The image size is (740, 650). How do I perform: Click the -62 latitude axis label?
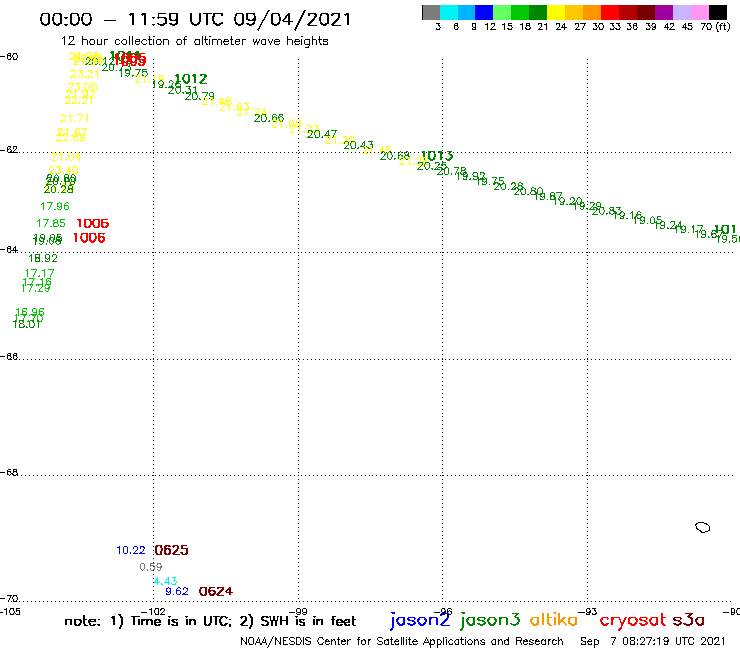pyautogui.click(x=9, y=150)
